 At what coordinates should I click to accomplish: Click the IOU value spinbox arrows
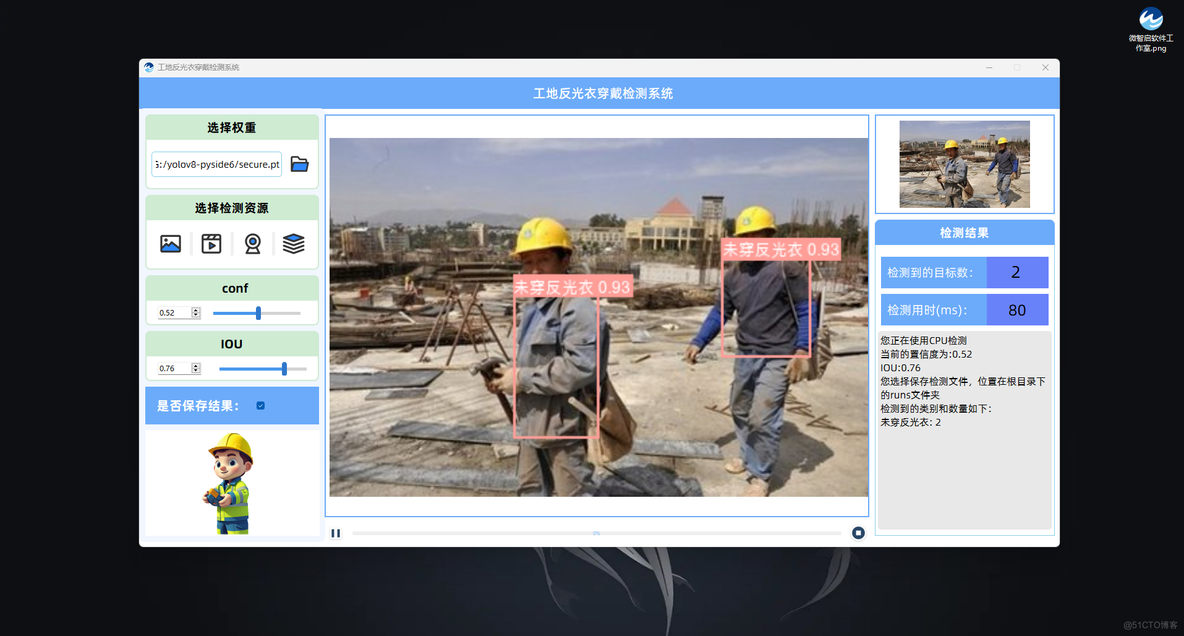(196, 368)
